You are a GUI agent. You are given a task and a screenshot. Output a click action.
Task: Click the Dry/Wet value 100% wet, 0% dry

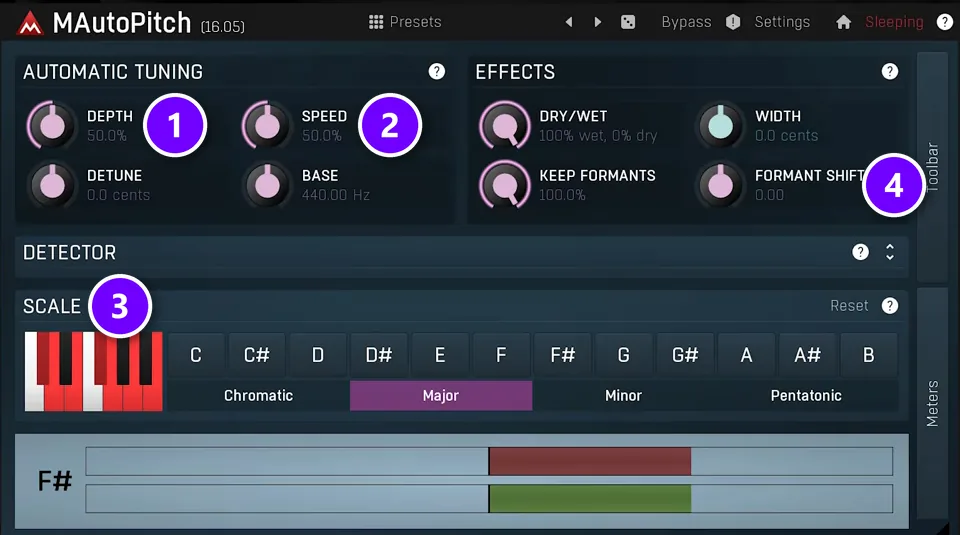(598, 135)
